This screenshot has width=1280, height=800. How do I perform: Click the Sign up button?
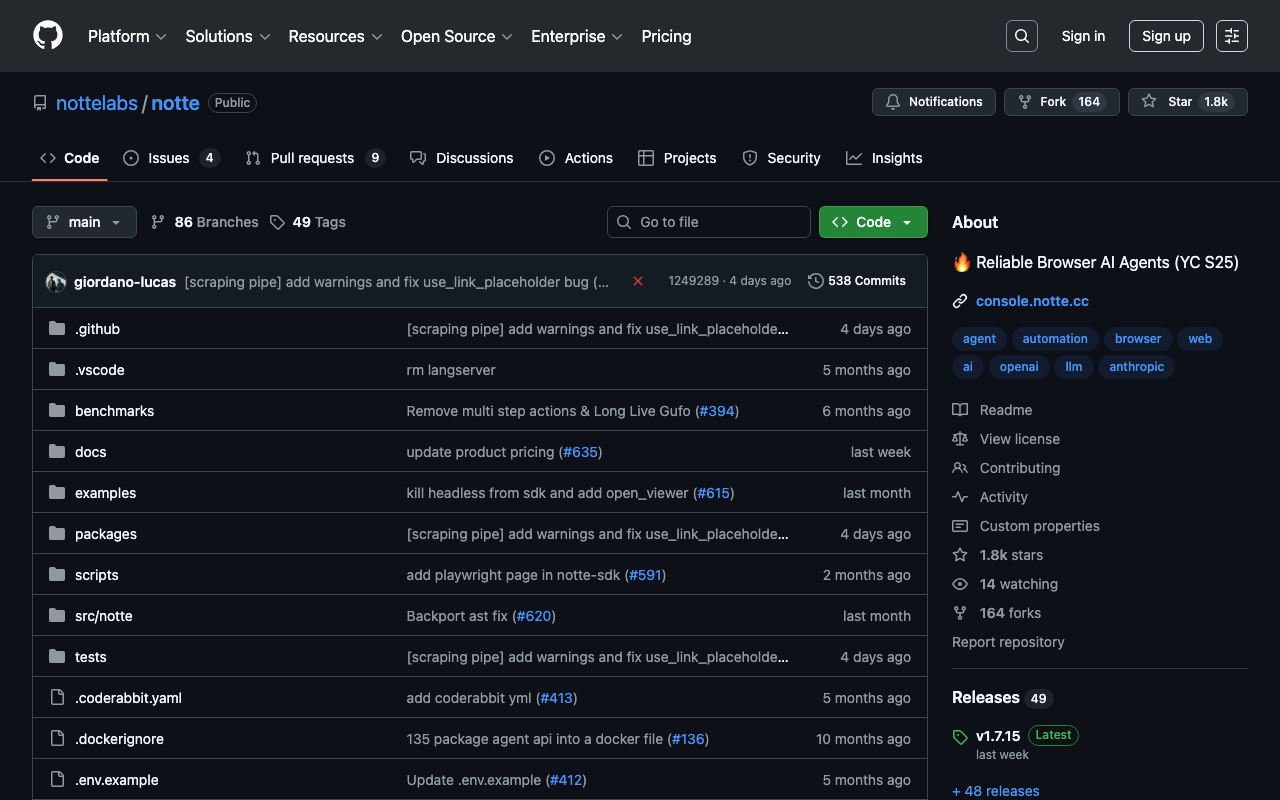coord(1166,36)
